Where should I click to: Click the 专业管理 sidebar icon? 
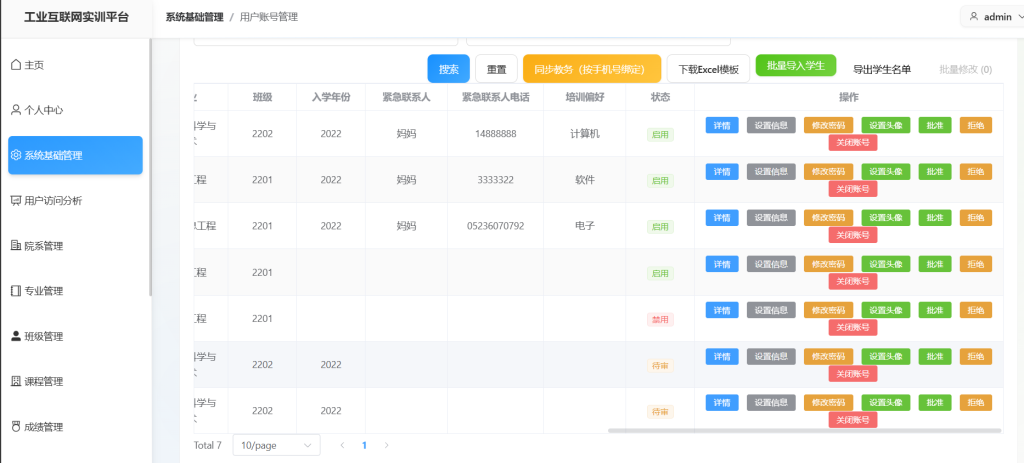pos(16,291)
